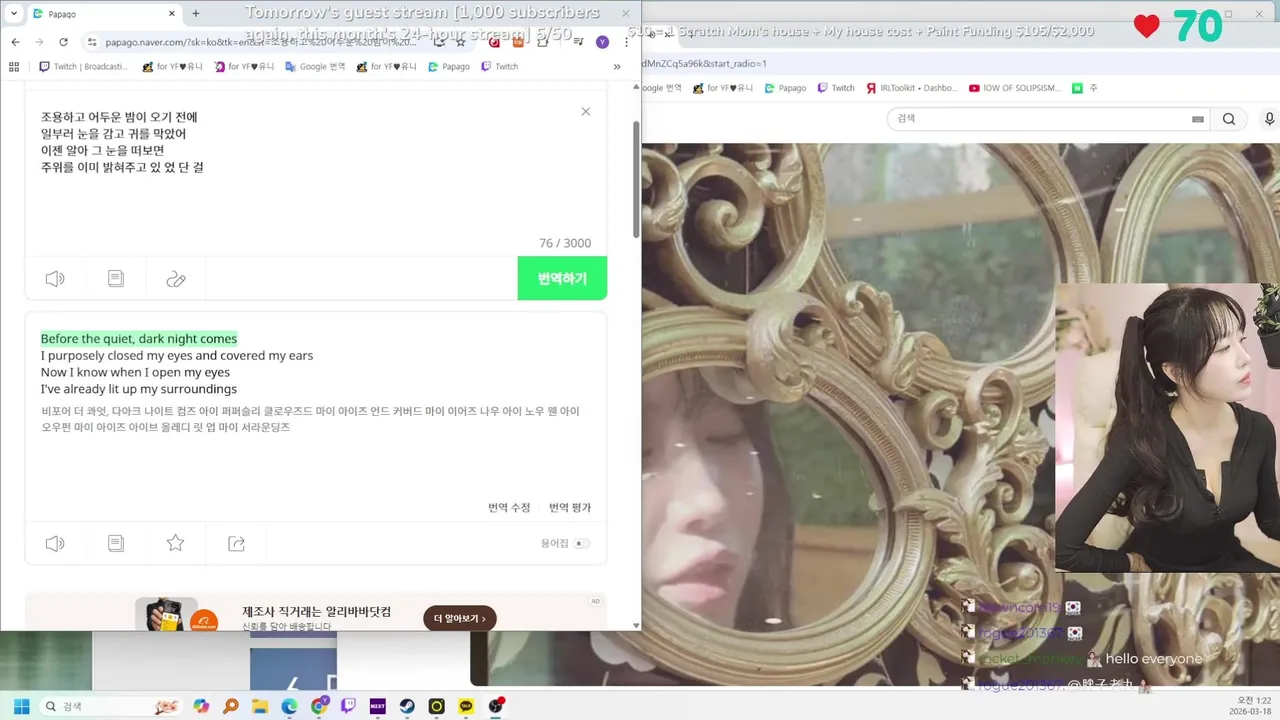Open the site info icon in address bar
This screenshot has width=1280, height=720.
coord(92,42)
